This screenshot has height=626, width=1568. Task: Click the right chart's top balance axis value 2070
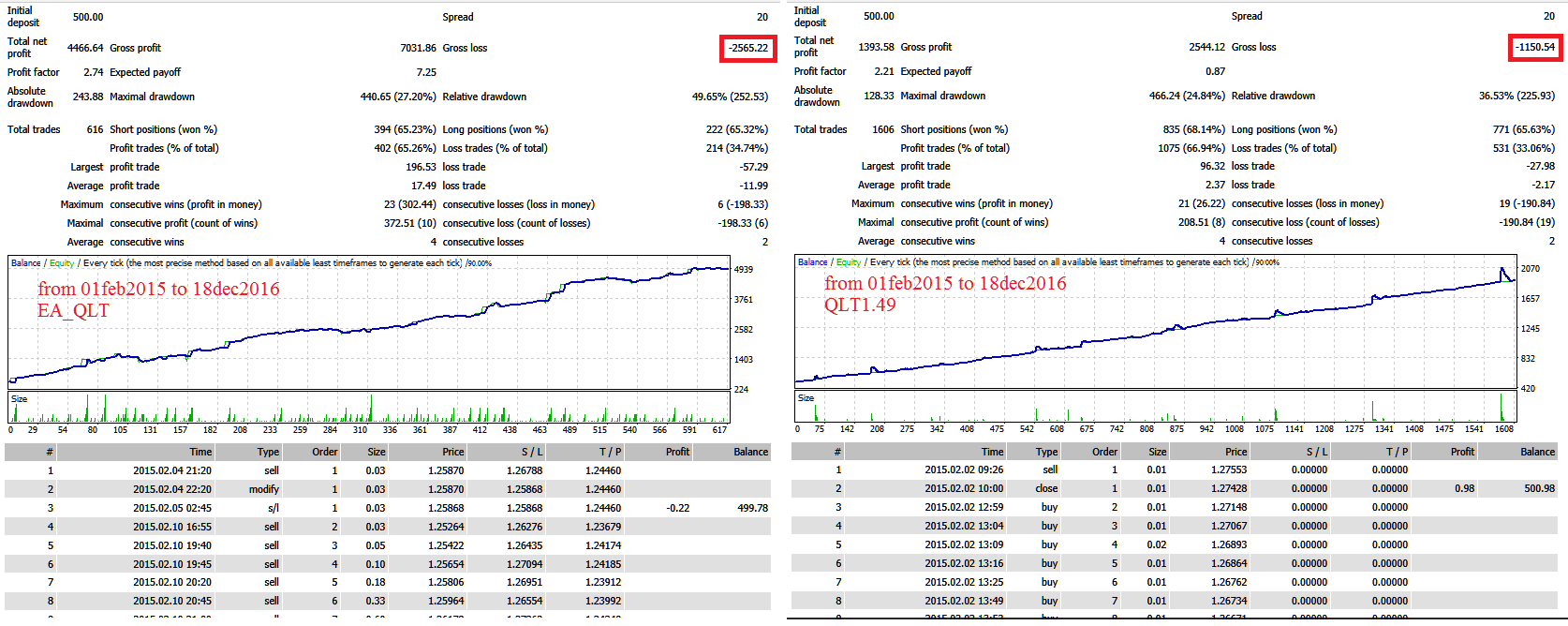(1531, 269)
